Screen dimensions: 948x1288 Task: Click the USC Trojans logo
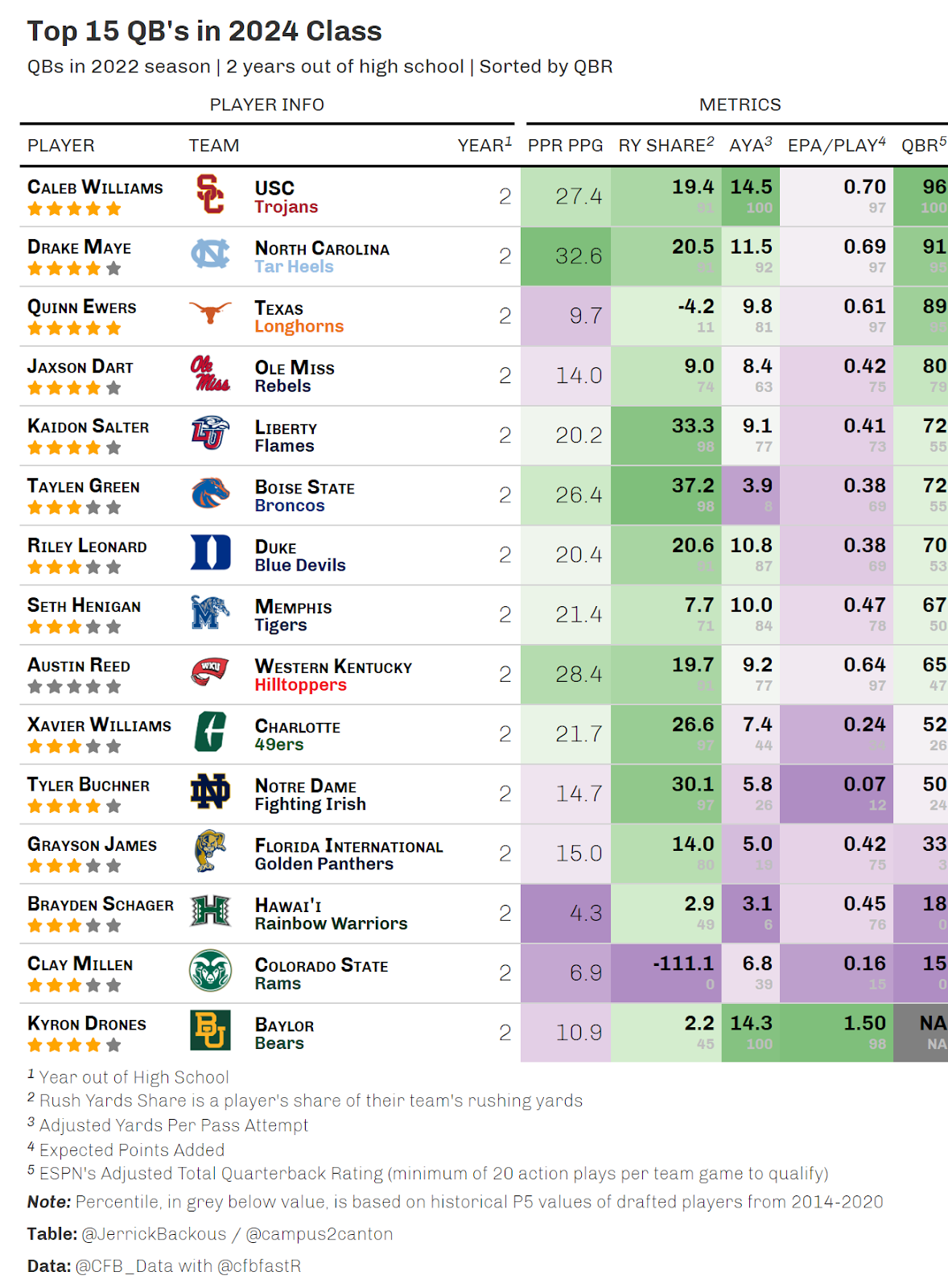[x=210, y=196]
